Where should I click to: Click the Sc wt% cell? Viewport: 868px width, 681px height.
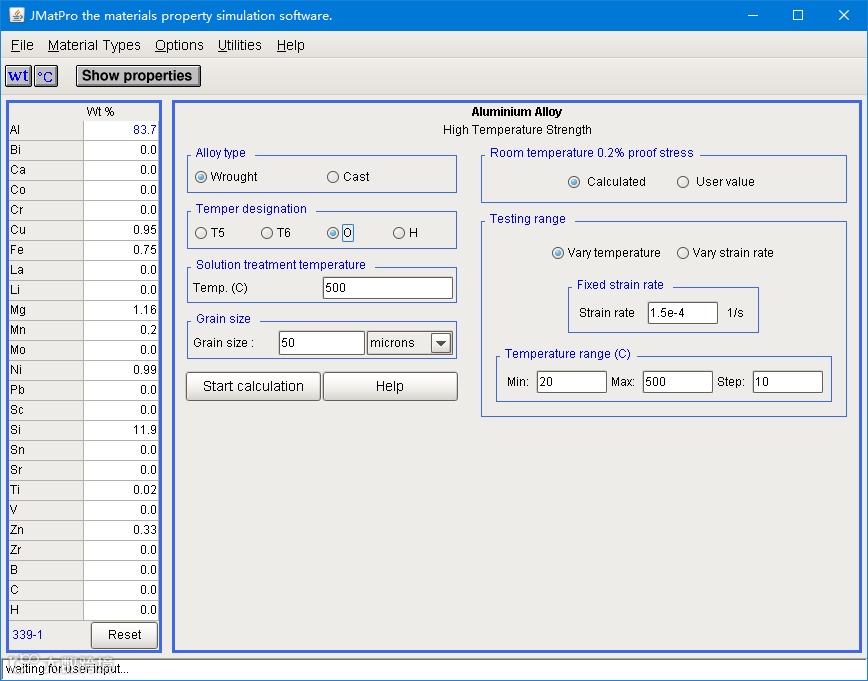[x=121, y=410]
